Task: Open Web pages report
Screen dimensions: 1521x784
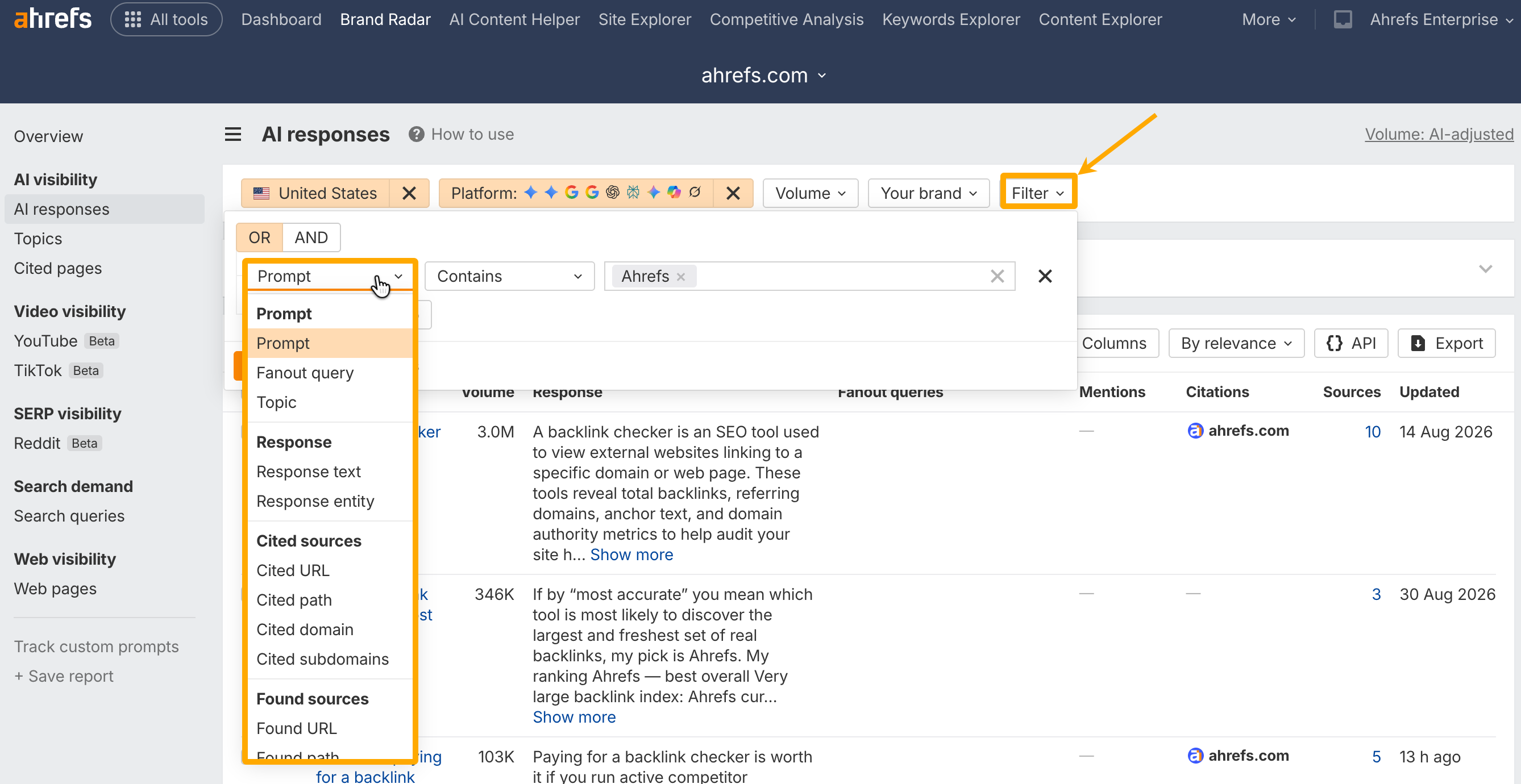Action: point(56,589)
